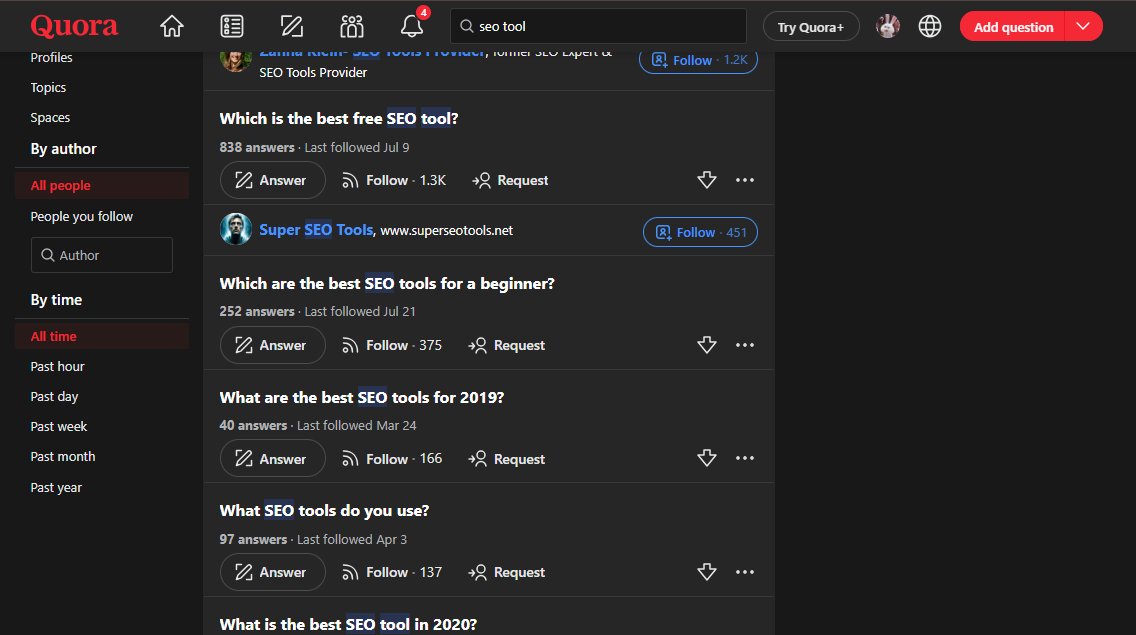Viewport: 1136px width, 635px height.
Task: Expand the Add question dropdown arrow
Action: [1083, 26]
